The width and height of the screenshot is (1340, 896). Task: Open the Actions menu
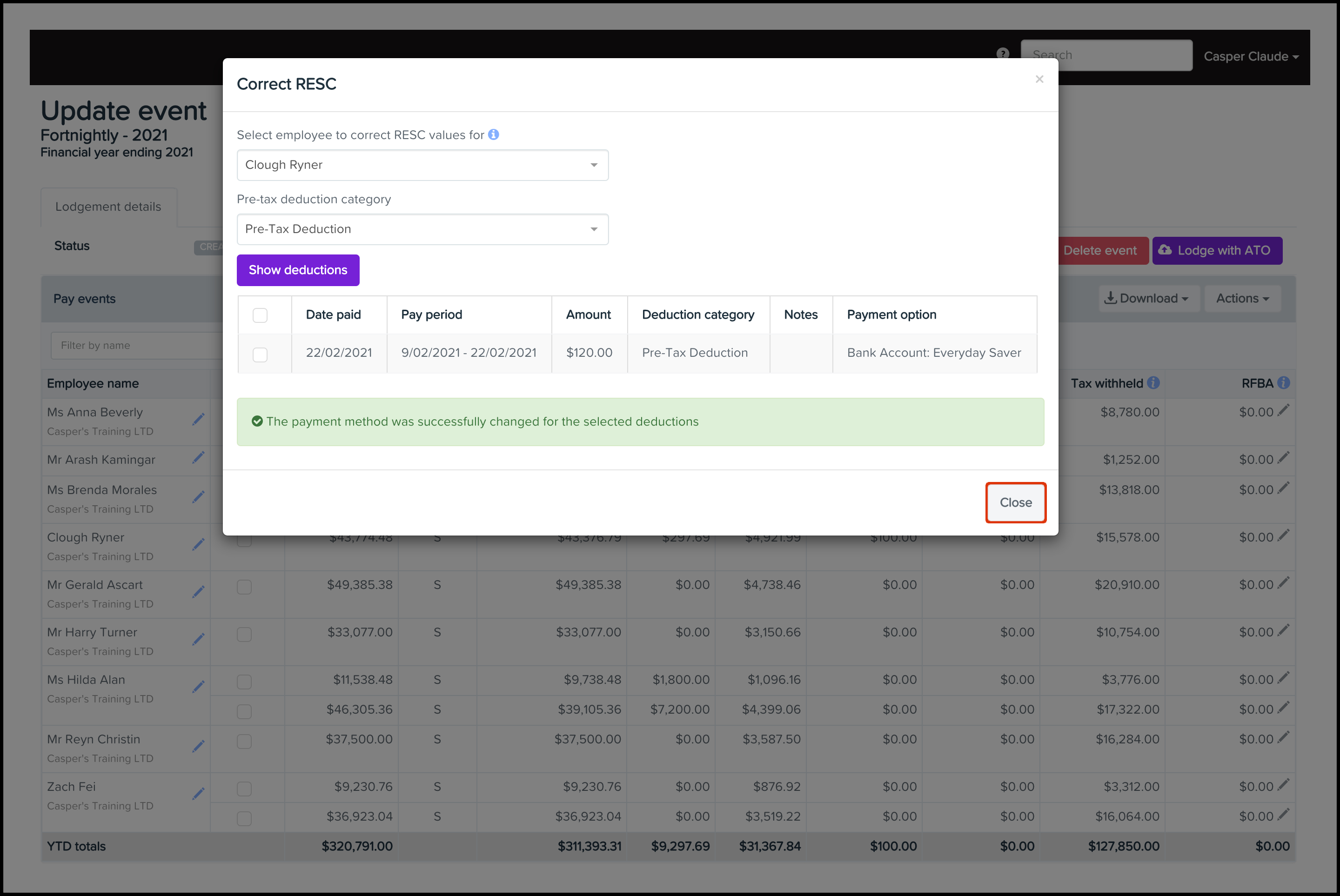(1242, 298)
